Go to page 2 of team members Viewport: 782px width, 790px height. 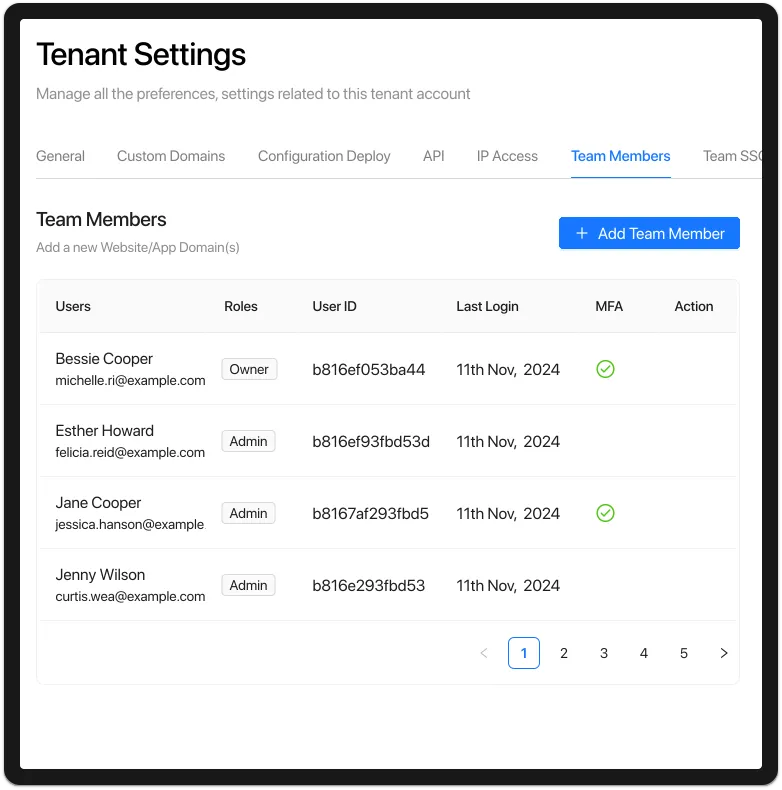pyautogui.click(x=564, y=653)
